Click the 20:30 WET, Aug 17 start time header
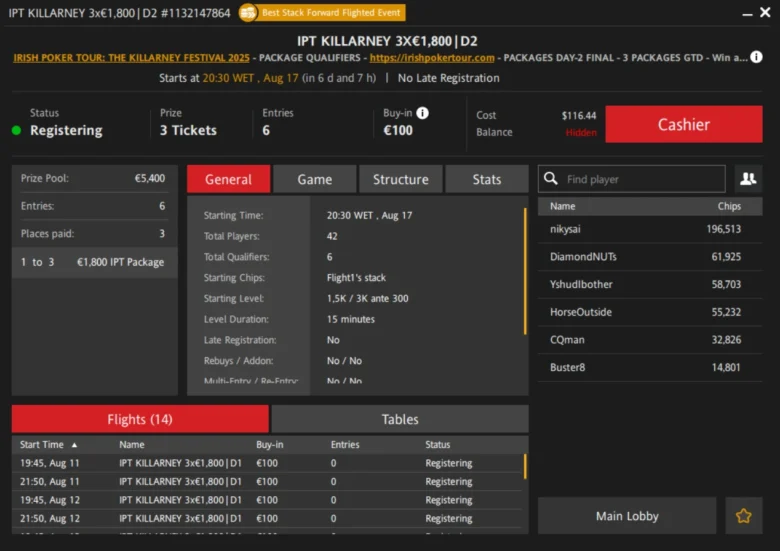Image resolution: width=780 pixels, height=551 pixels. pos(251,78)
